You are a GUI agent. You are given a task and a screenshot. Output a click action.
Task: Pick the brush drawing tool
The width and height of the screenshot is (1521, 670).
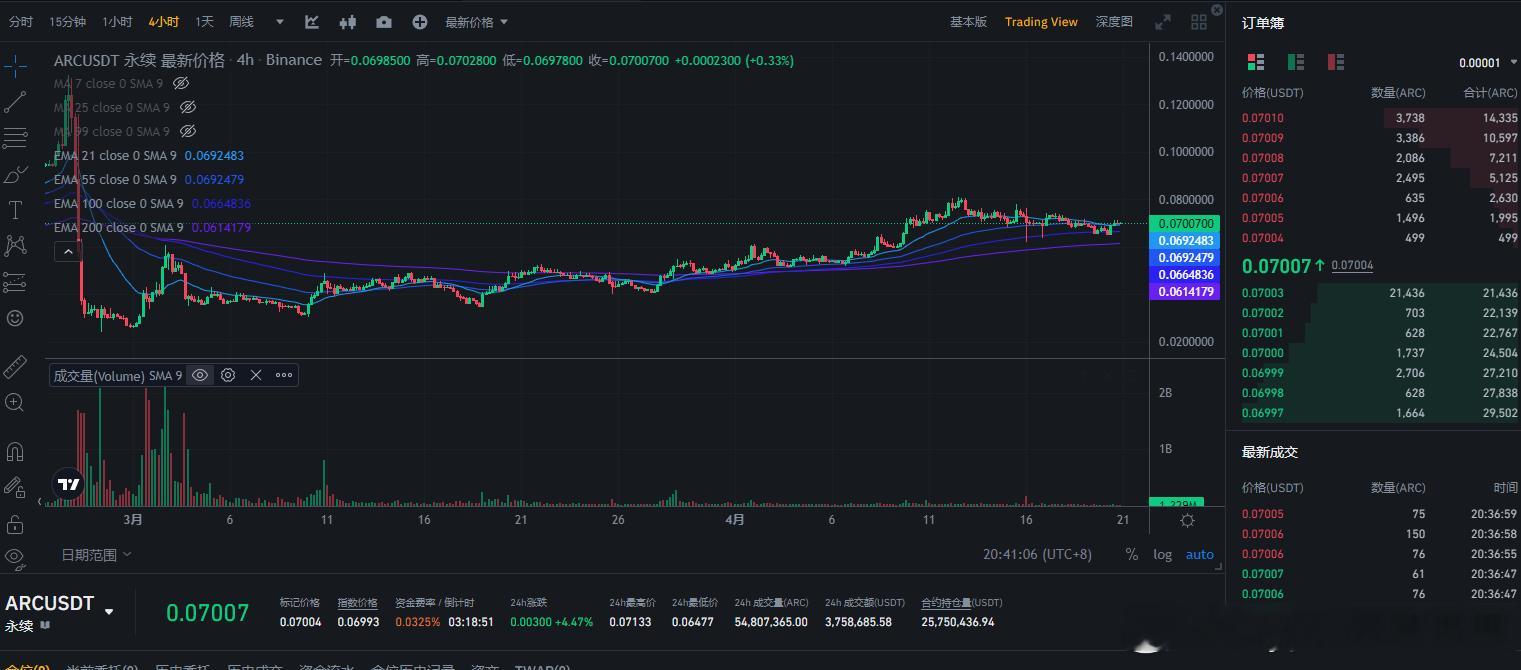(x=15, y=173)
